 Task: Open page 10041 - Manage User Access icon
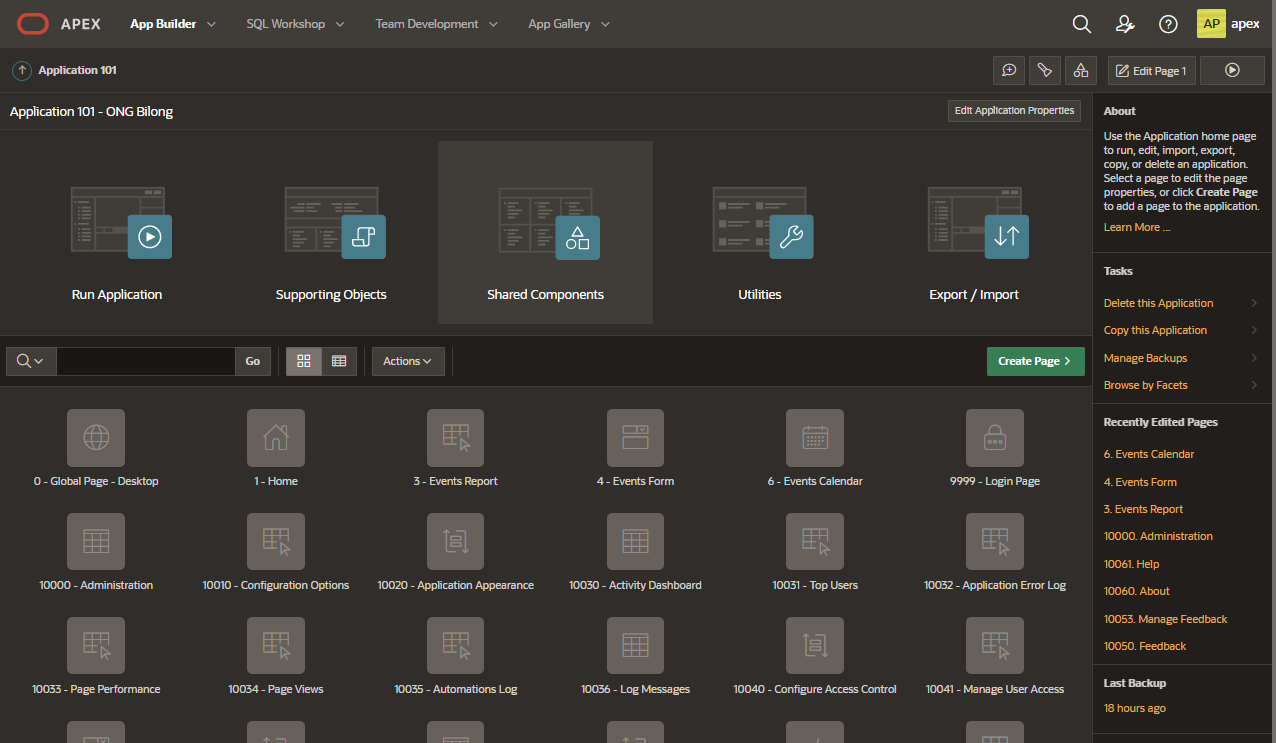coord(995,646)
